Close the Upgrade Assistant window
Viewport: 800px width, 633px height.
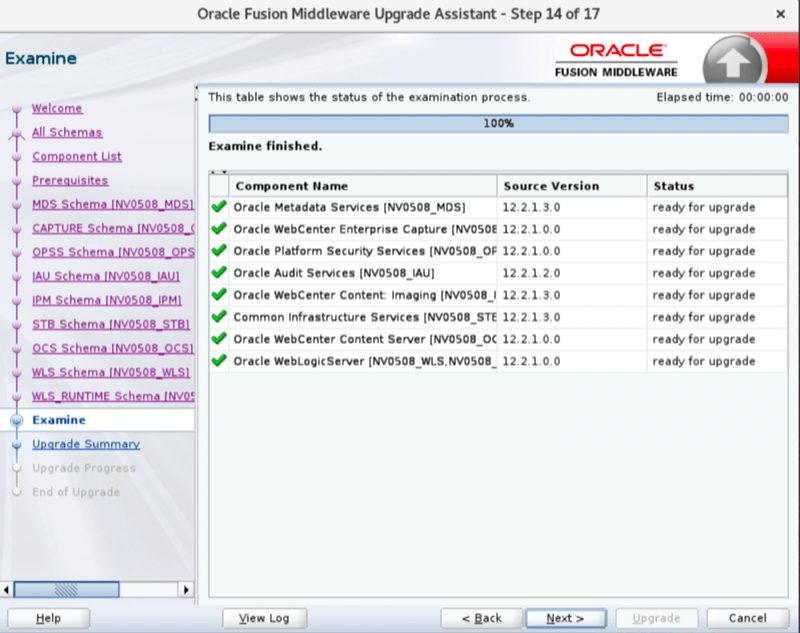[780, 14]
